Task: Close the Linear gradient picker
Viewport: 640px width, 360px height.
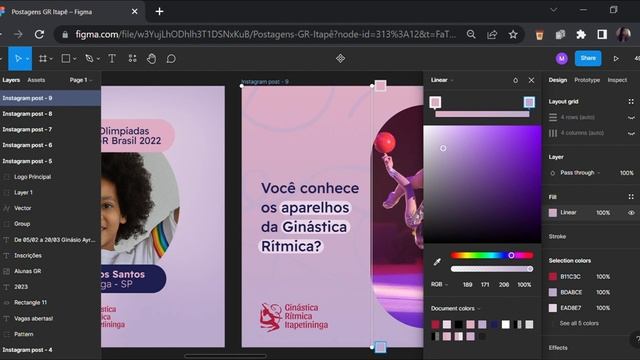Action: 531,80
